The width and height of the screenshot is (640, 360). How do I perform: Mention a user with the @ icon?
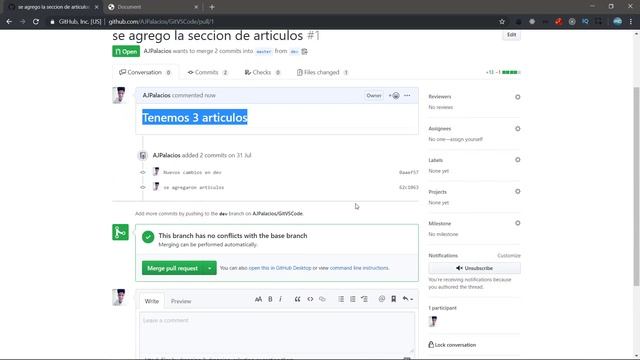tap(382, 299)
